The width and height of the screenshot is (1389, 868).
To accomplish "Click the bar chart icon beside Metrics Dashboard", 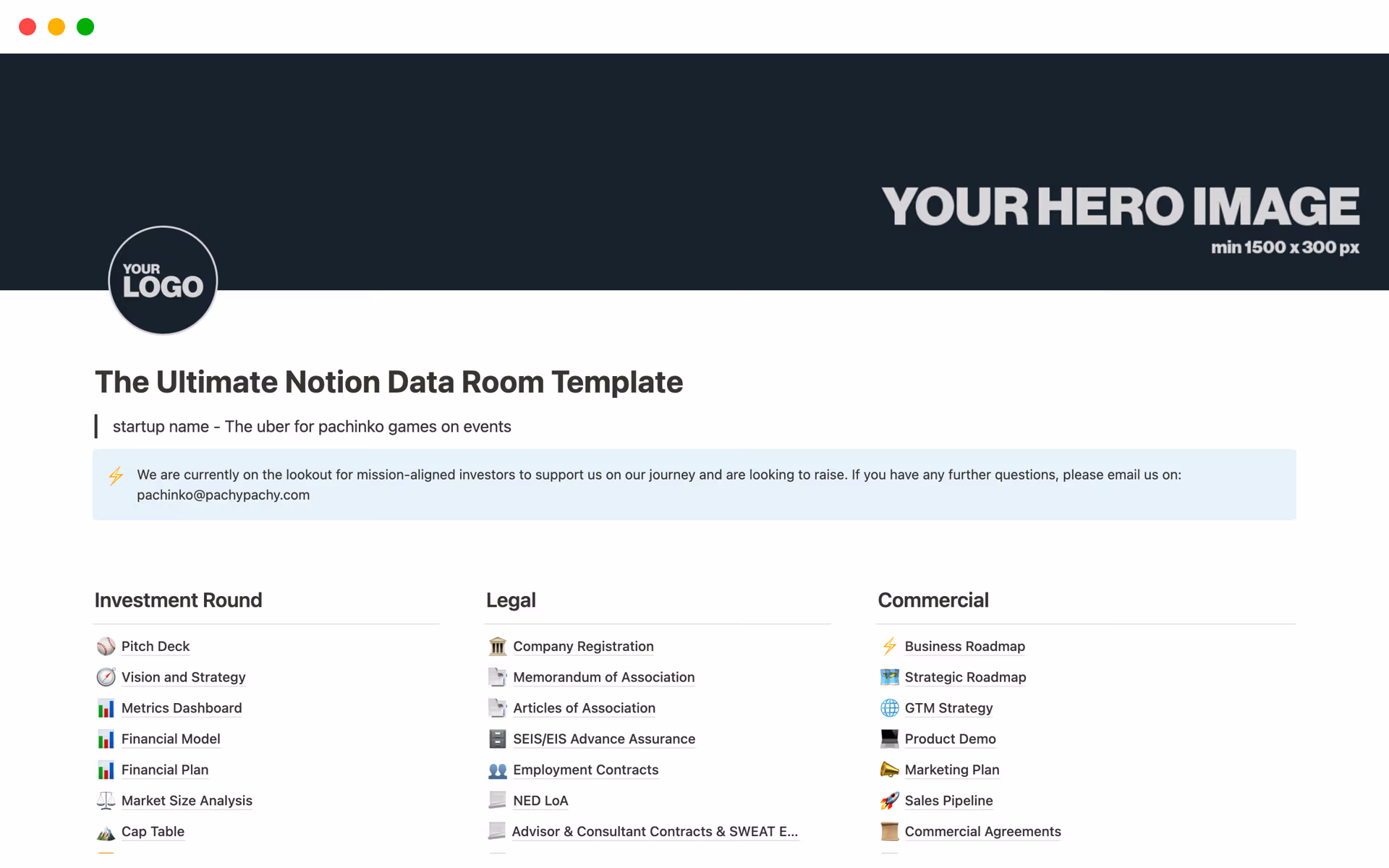I will pos(106,708).
